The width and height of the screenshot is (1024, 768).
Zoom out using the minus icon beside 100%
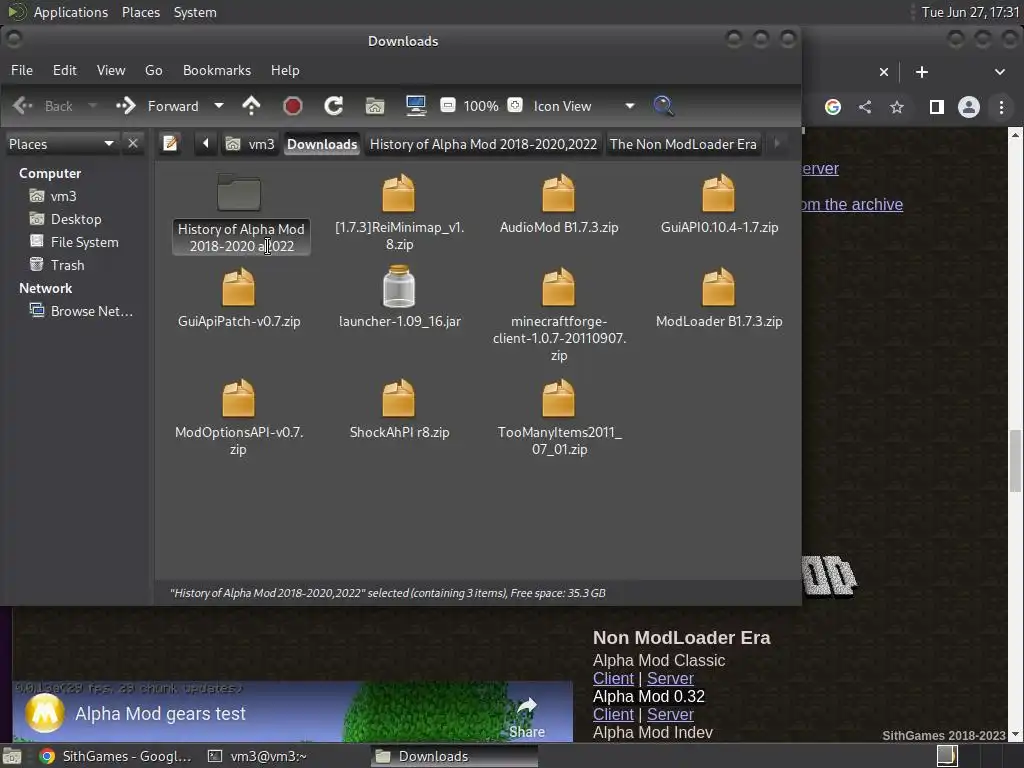click(x=447, y=105)
